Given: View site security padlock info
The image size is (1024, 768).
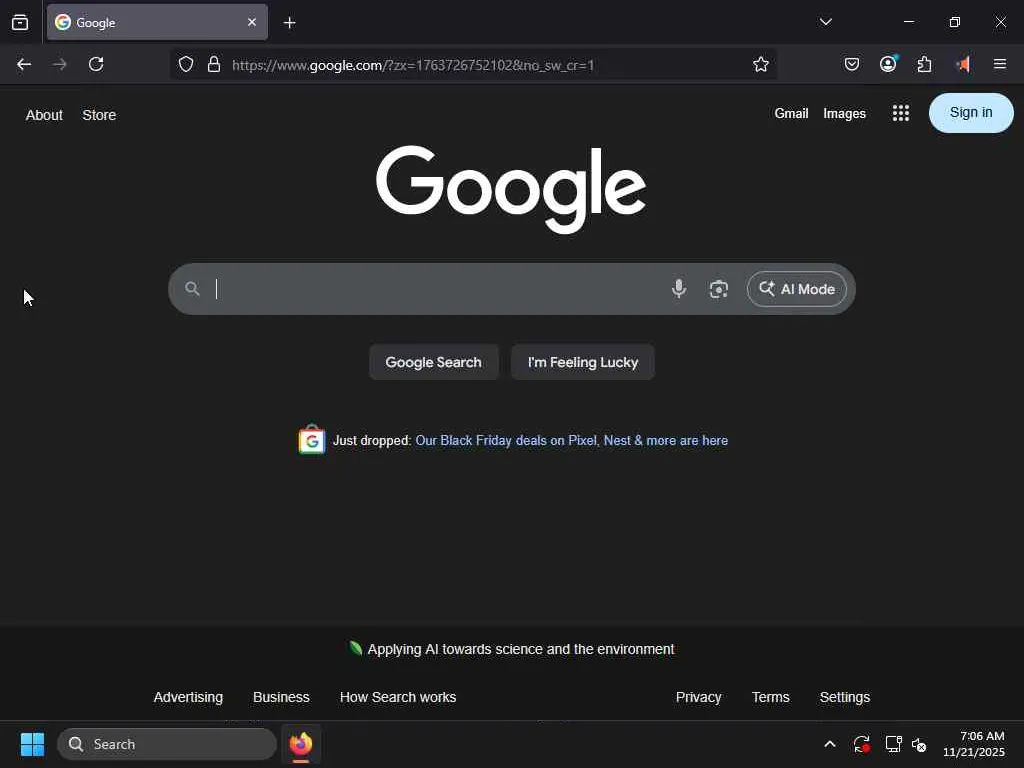Looking at the screenshot, I should pos(214,64).
